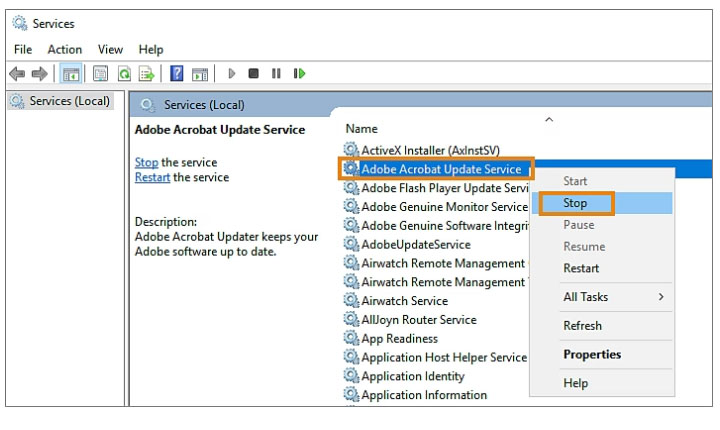Select the AdobeUpdateService row
Viewport: 720px width, 430px height.
416,244
